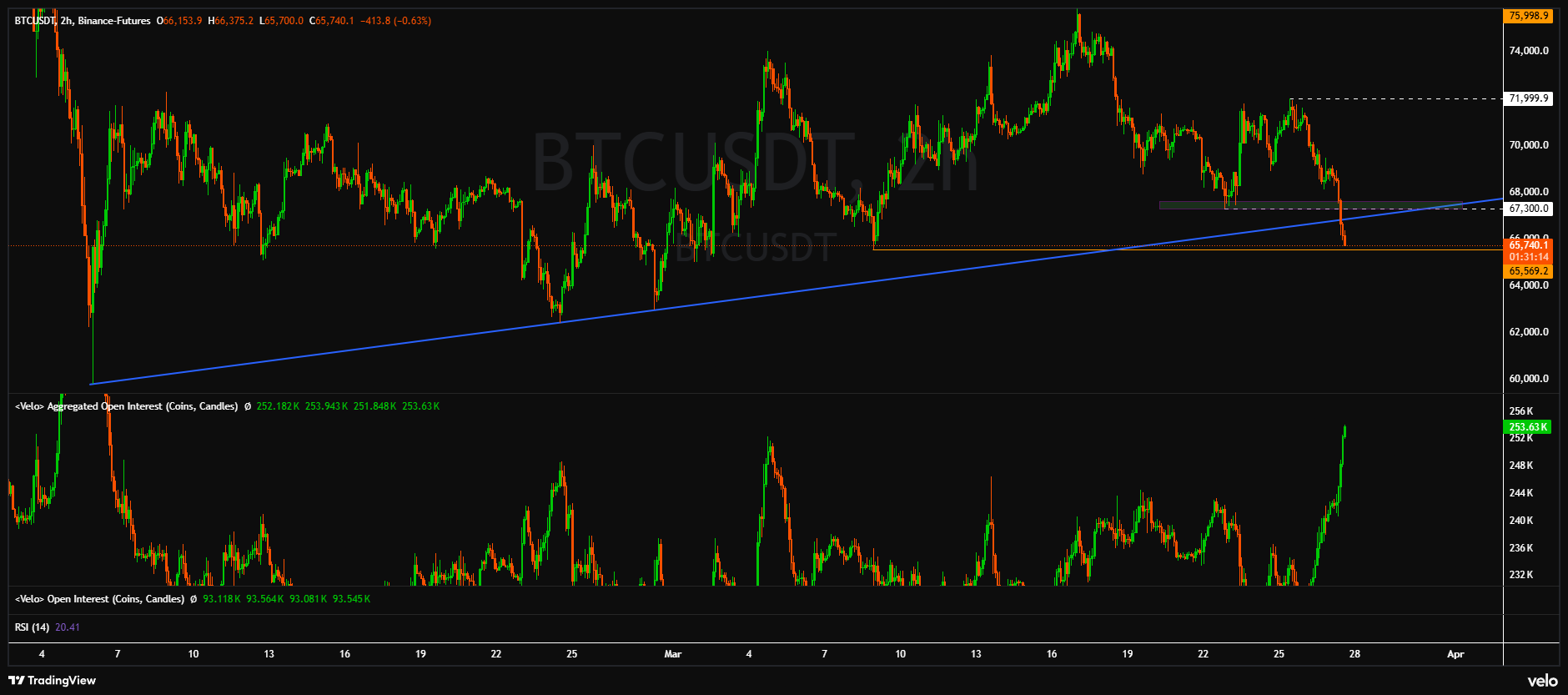Click the 70,000.0 price scale label
The image size is (1568, 695).
pos(1528,145)
